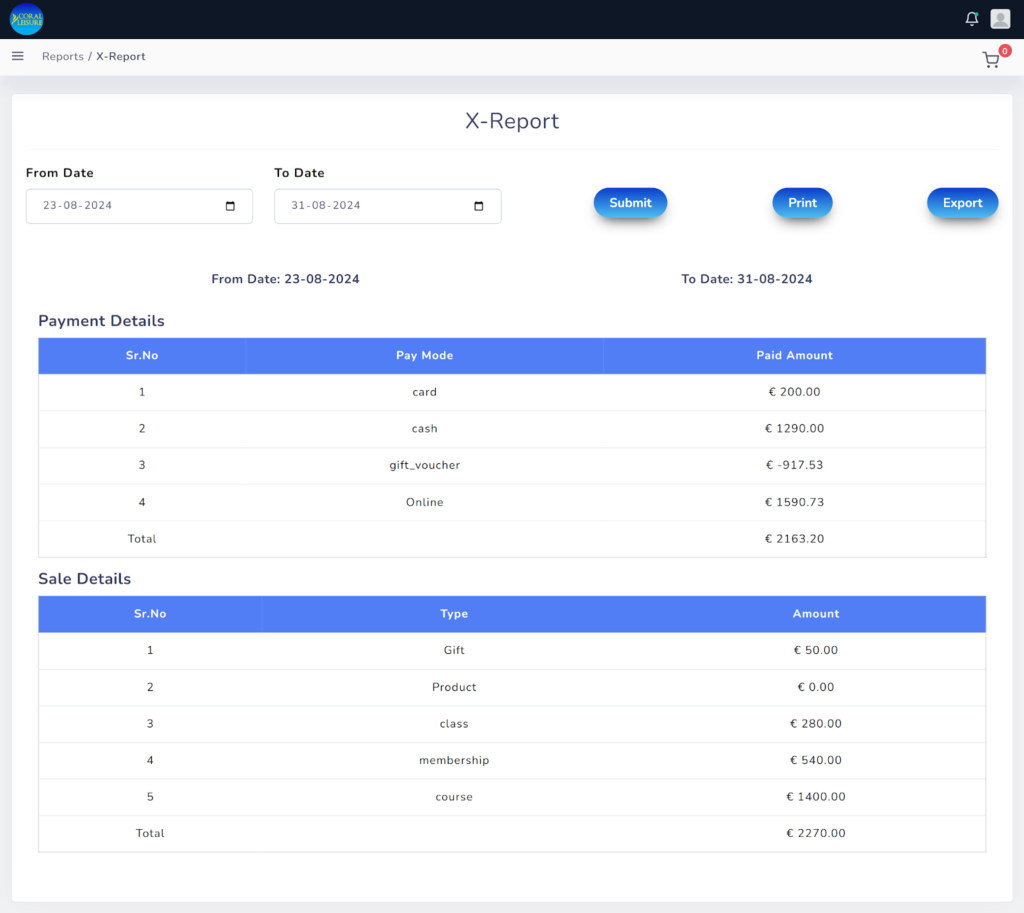Click the Paid Amount column header
The image size is (1024, 913).
(x=794, y=356)
